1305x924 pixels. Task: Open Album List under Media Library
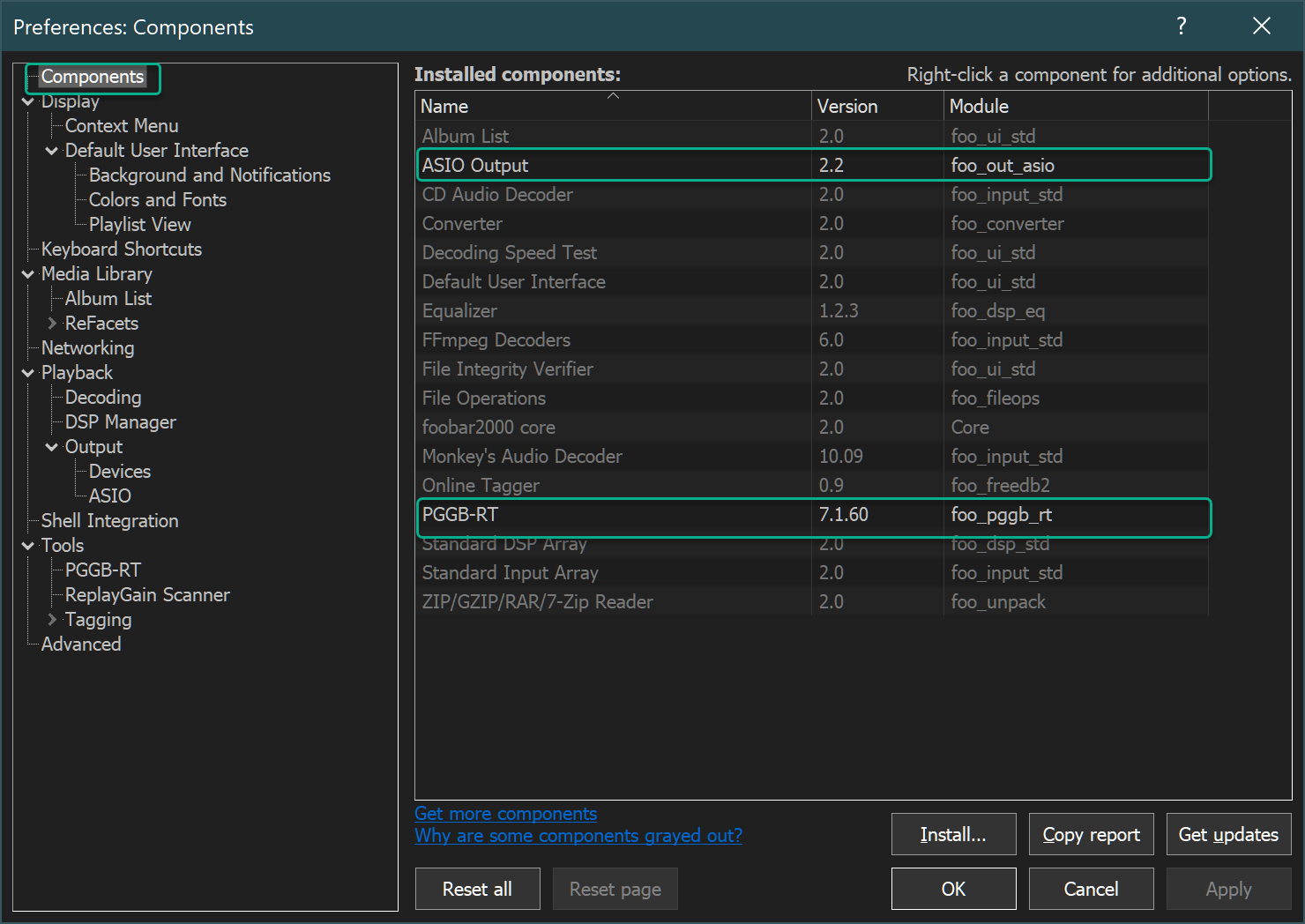(x=108, y=299)
